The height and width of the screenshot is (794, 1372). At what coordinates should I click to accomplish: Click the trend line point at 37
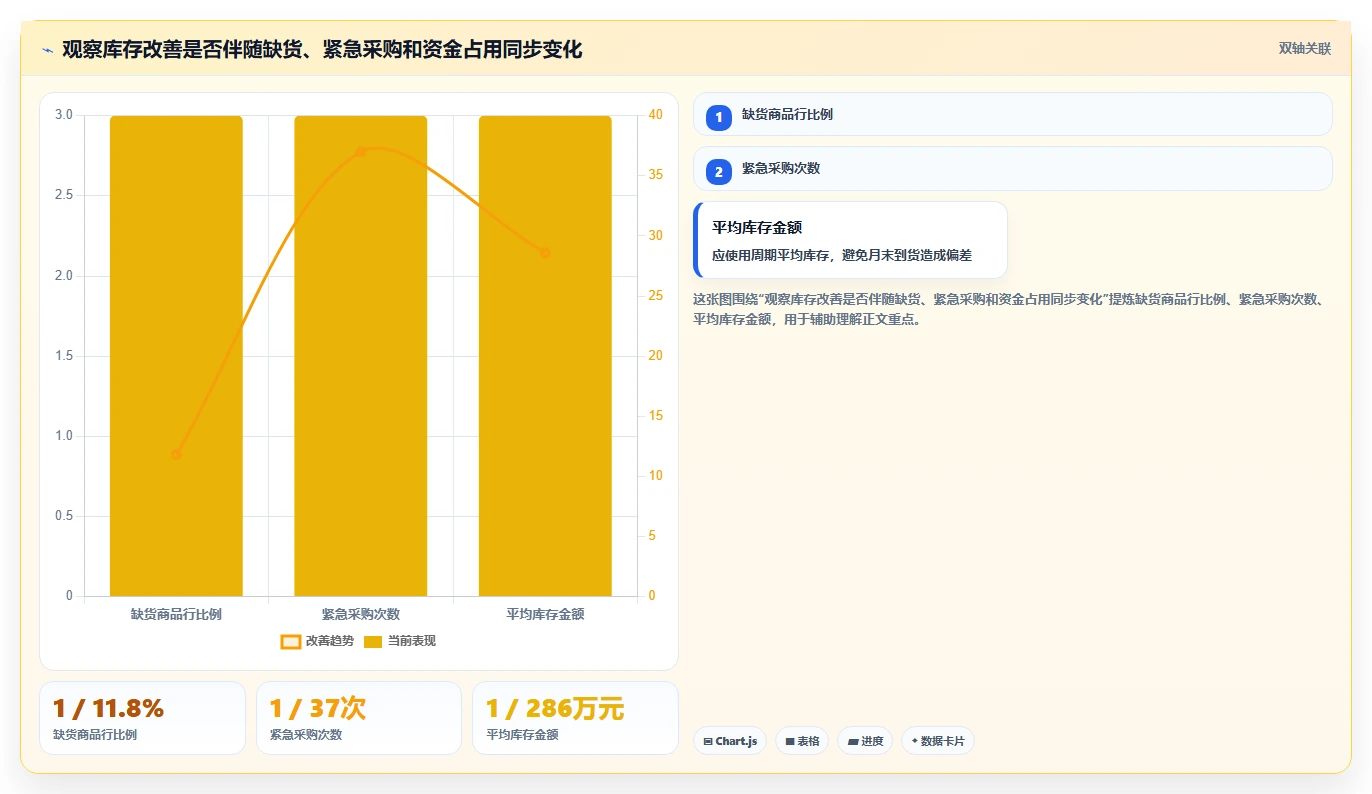(x=361, y=152)
